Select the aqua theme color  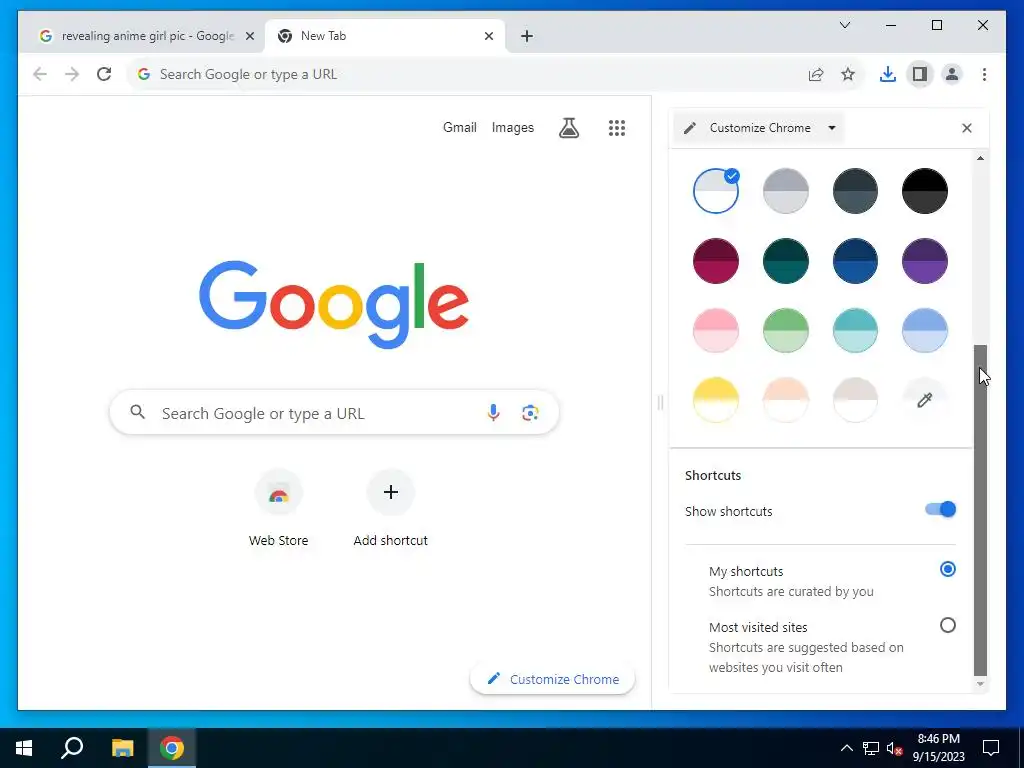click(x=855, y=330)
